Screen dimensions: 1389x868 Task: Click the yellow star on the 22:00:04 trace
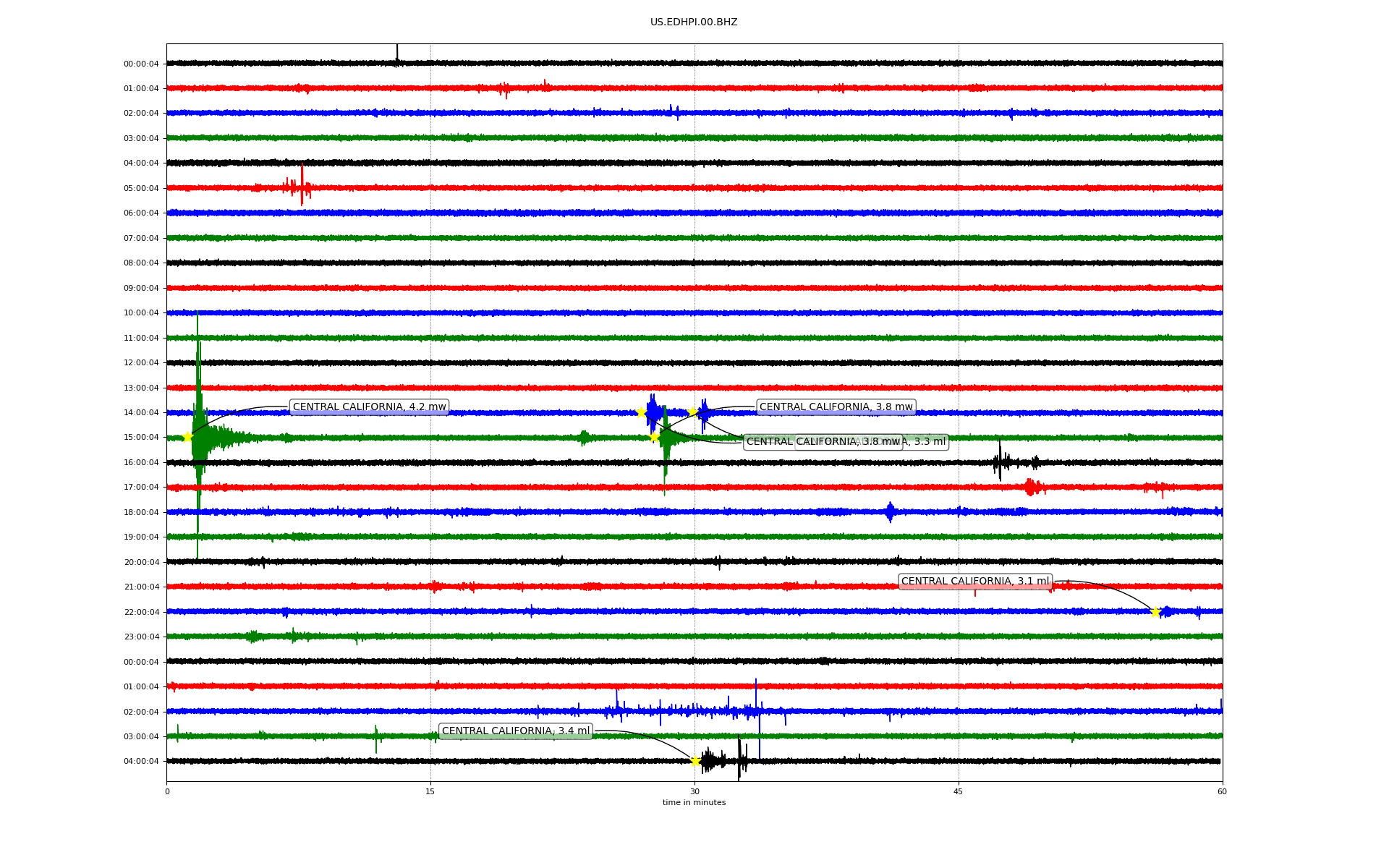[x=1155, y=612]
